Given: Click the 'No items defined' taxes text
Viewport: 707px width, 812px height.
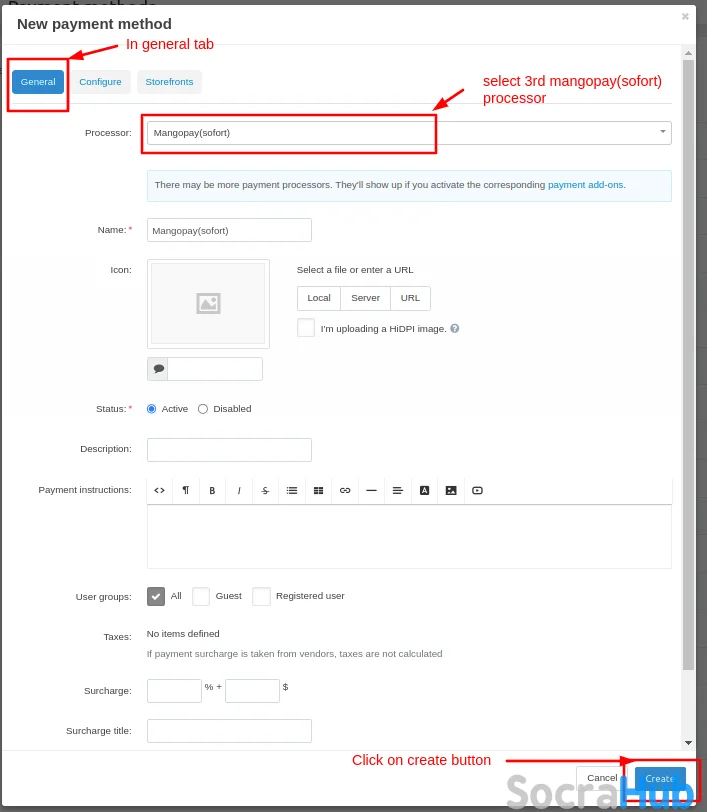Looking at the screenshot, I should (x=183, y=633).
